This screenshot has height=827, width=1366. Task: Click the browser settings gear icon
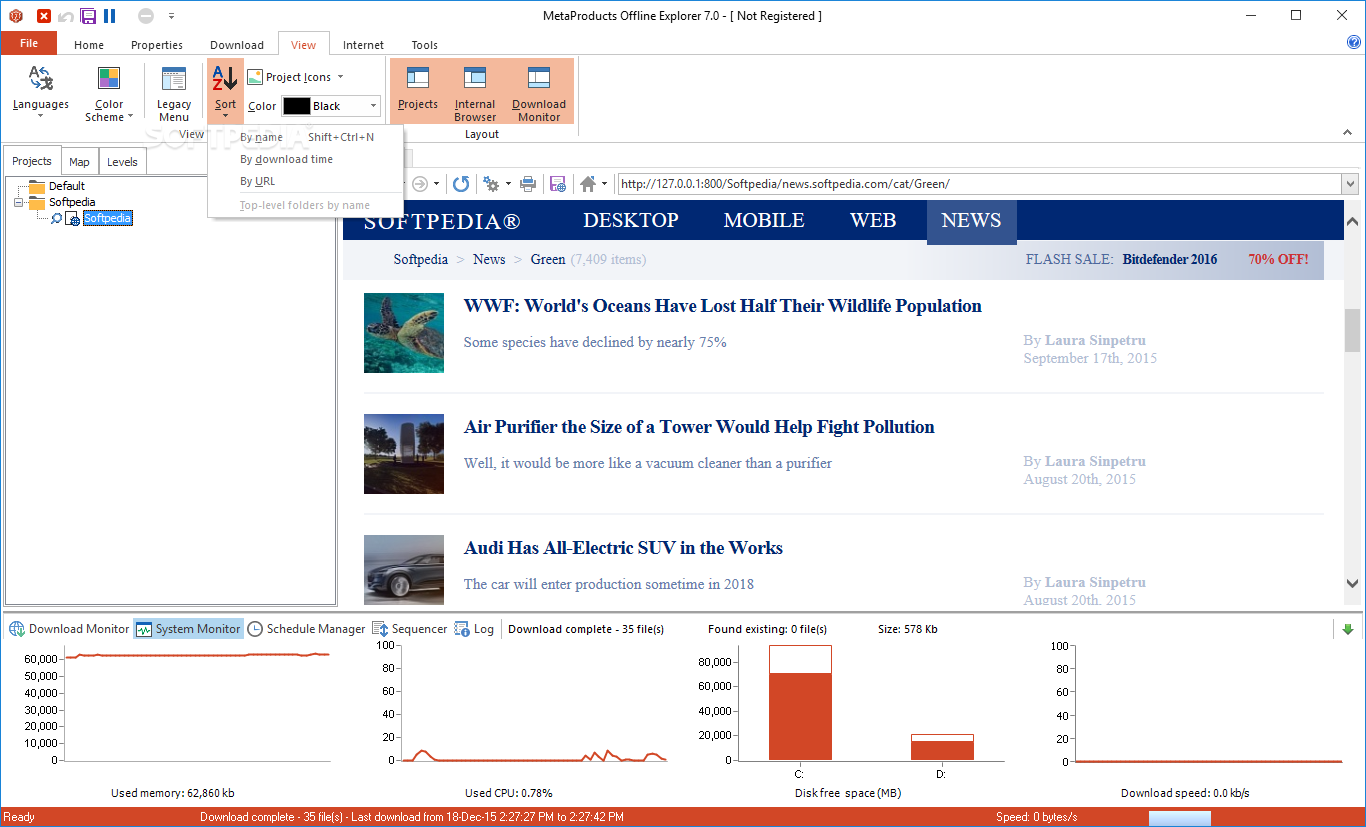point(491,184)
